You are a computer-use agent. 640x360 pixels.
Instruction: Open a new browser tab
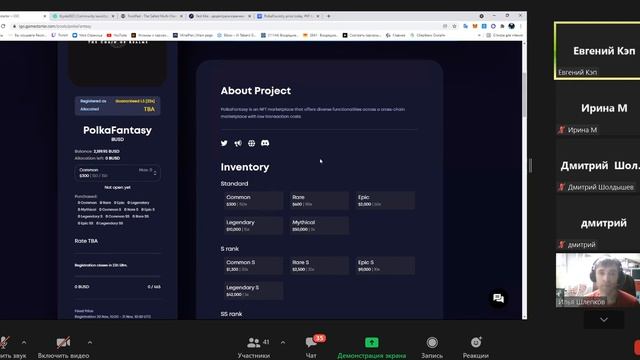(x=329, y=16)
